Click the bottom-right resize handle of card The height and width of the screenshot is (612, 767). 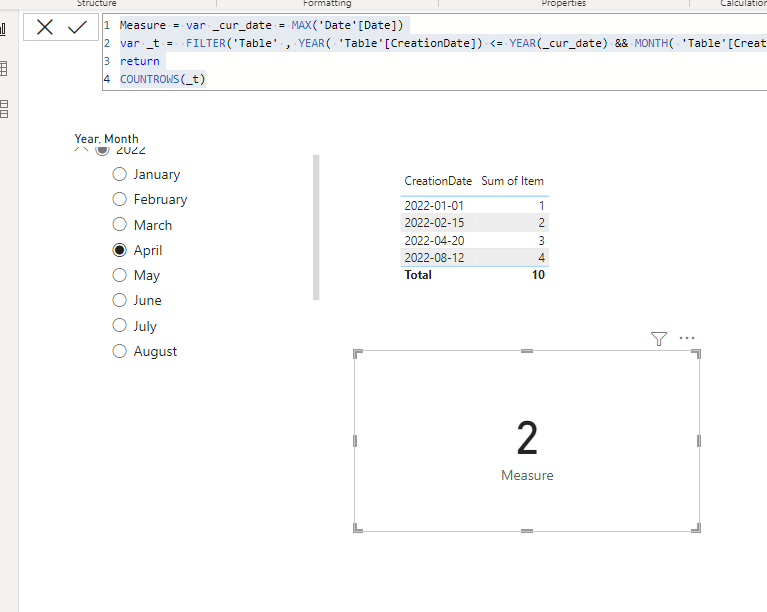pos(696,528)
